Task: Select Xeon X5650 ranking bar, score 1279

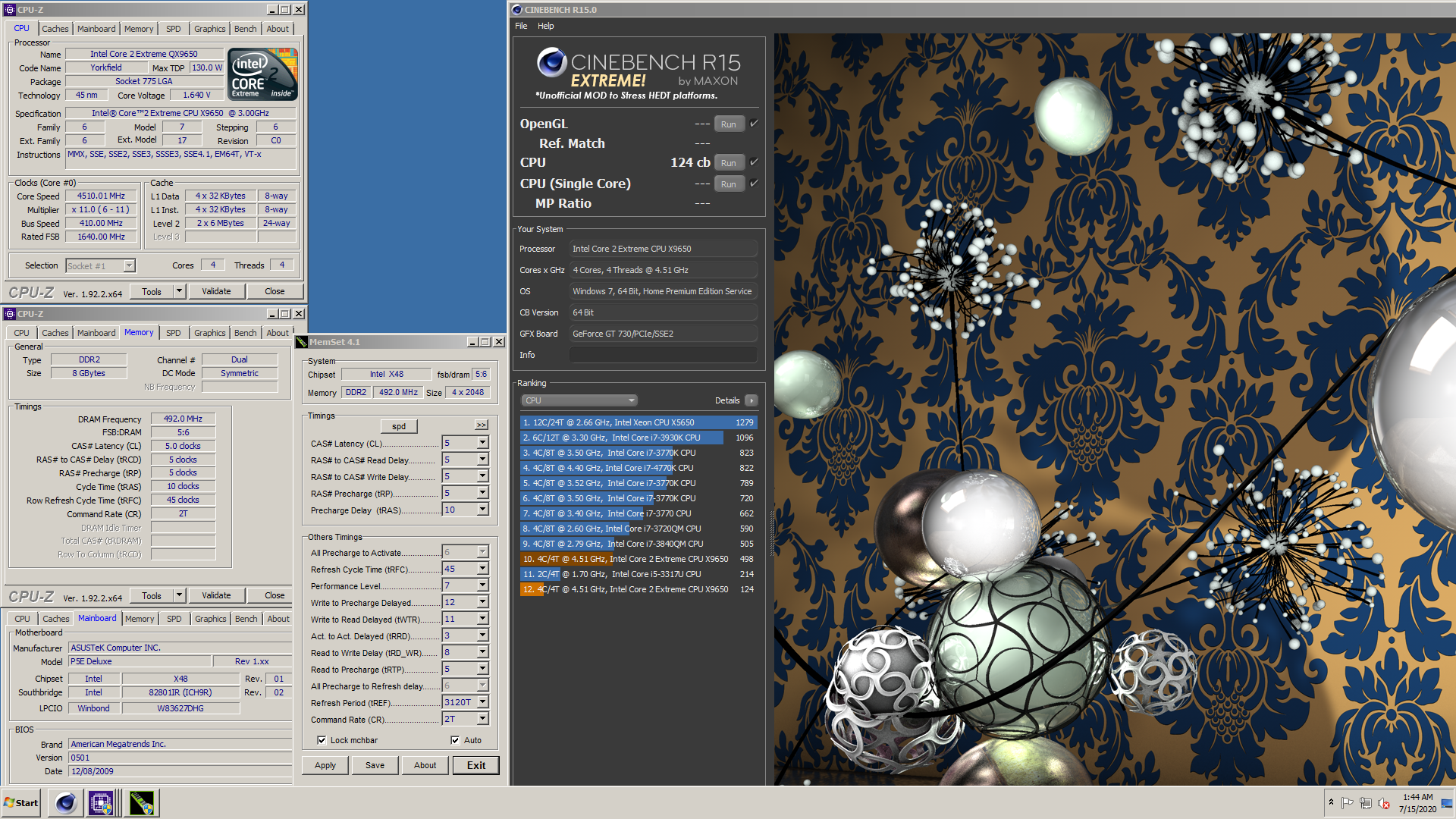Action: pos(639,422)
